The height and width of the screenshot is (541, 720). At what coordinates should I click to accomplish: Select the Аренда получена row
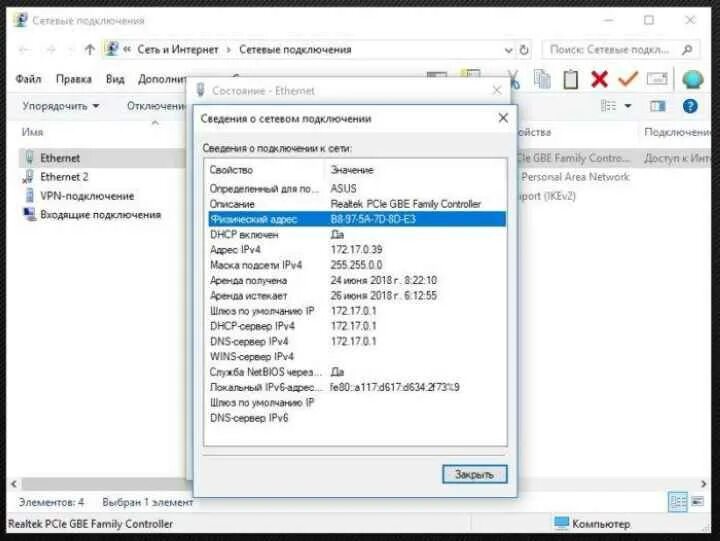coord(357,280)
